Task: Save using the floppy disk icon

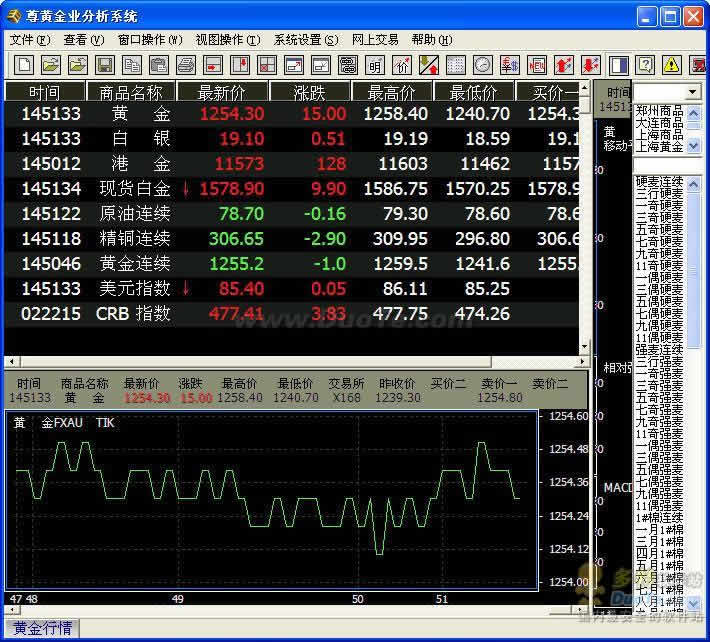Action: pyautogui.click(x=105, y=66)
